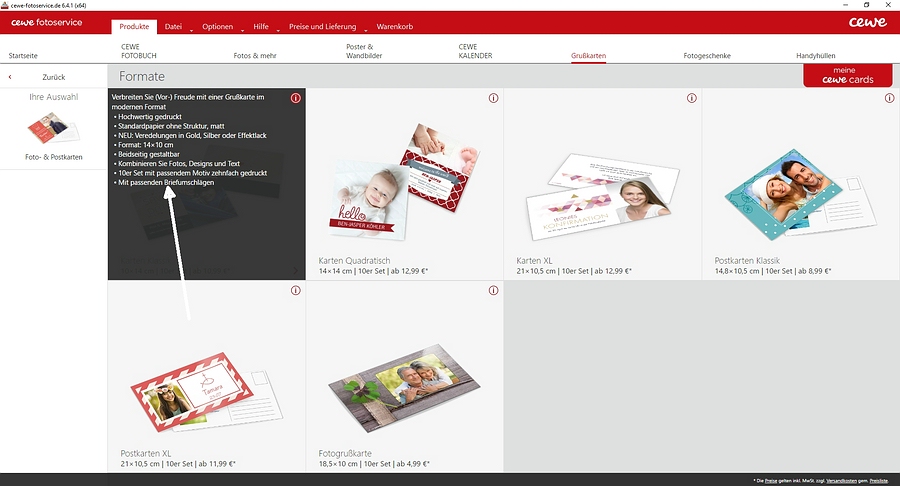Image resolution: width=900 pixels, height=486 pixels.
Task: Switch to Poster & Wandbilder category
Action: 364,51
